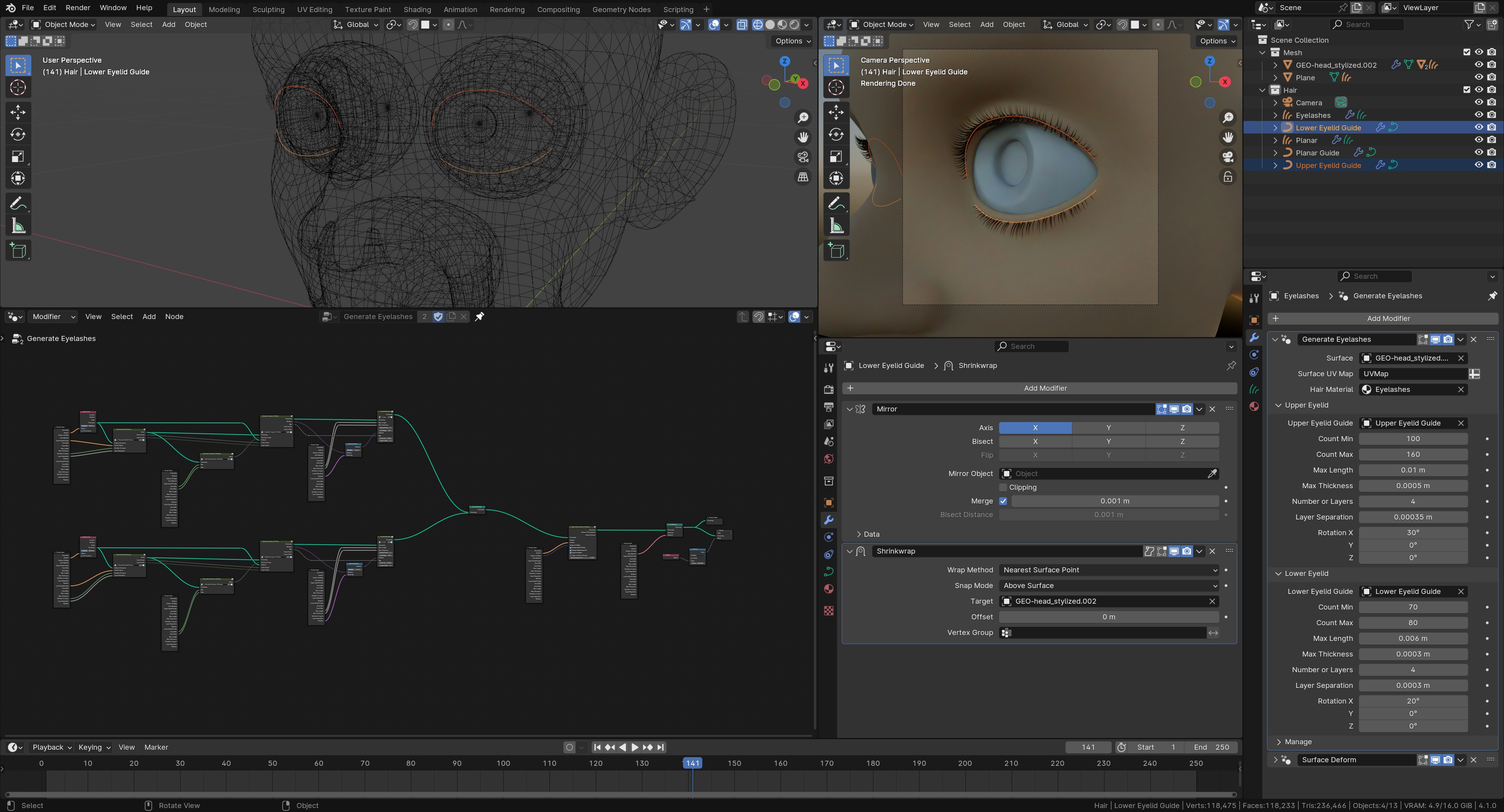Viewport: 1504px width, 812px height.
Task: Hide Eyelashes object in viewport
Action: point(1479,115)
